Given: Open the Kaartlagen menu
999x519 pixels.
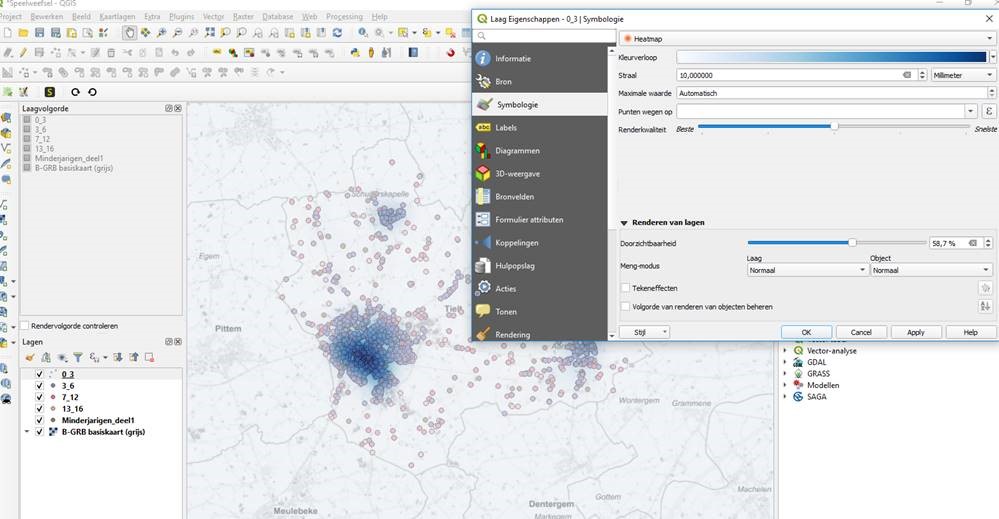Looking at the screenshot, I should point(117,17).
